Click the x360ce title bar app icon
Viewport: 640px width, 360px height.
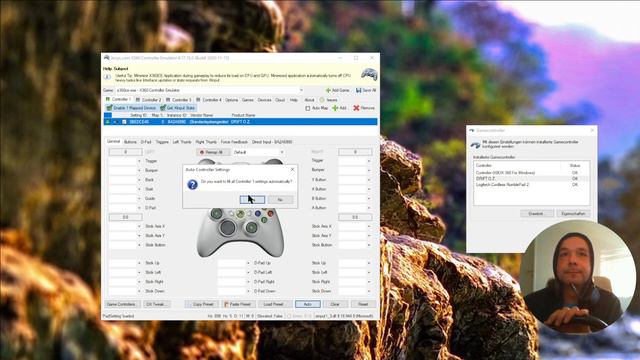point(107,58)
